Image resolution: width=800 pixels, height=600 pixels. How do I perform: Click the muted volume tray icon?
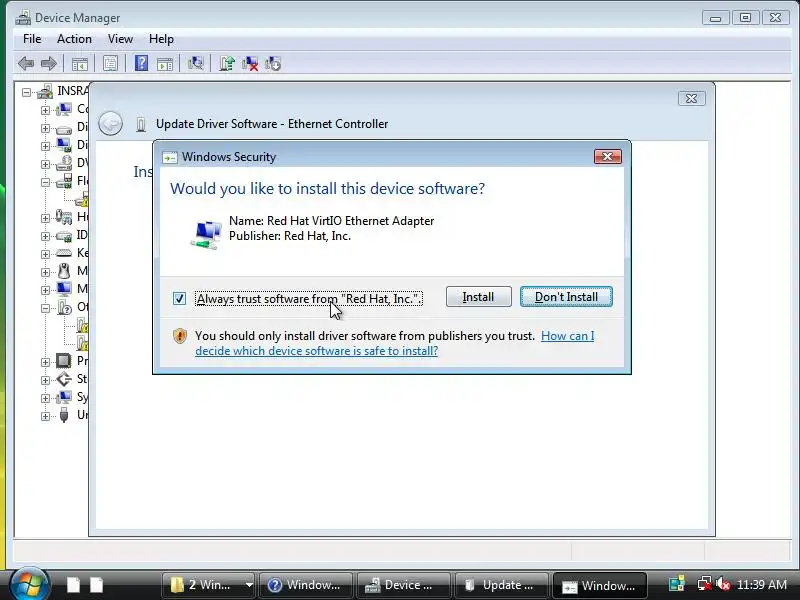[x=723, y=584]
